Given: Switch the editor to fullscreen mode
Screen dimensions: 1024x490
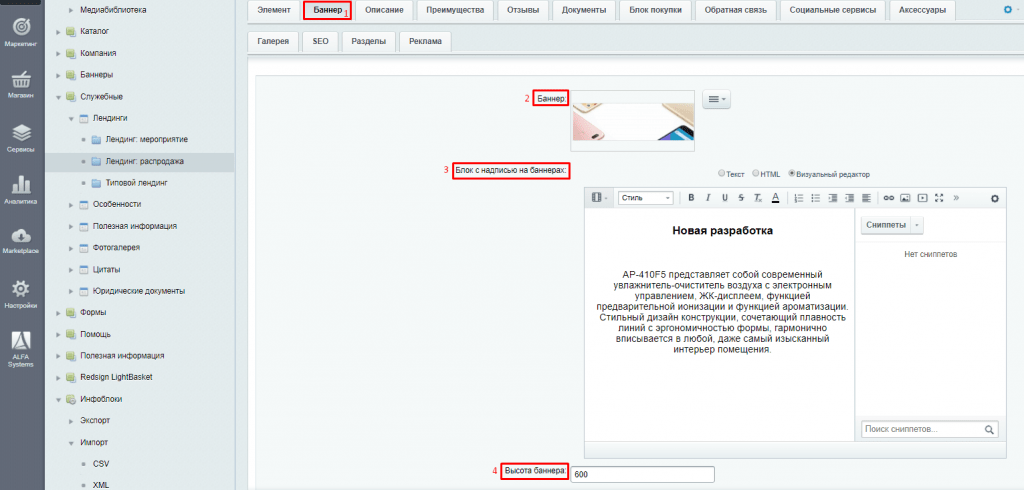Looking at the screenshot, I should (940, 198).
